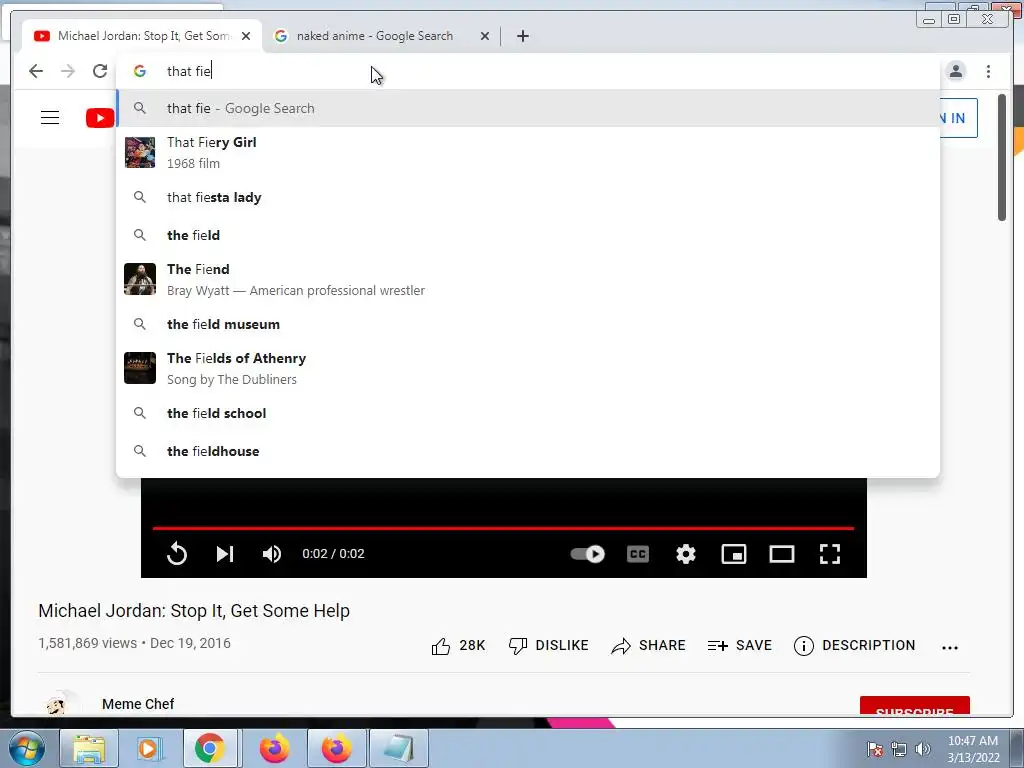1024x768 pixels.
Task: Open notepad icon in taskbar
Action: tap(398, 748)
